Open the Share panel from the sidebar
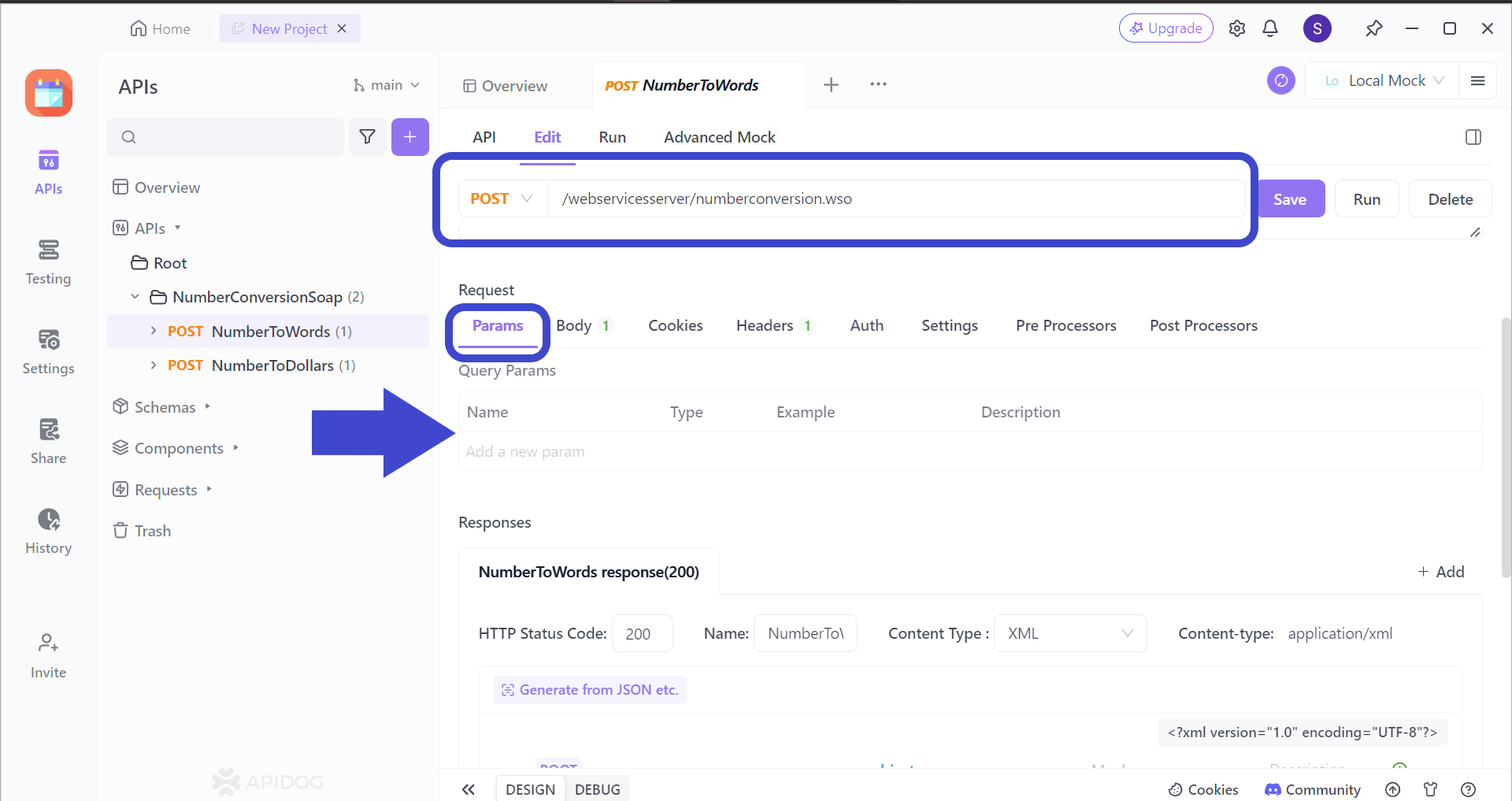The image size is (1512, 801). point(48,440)
